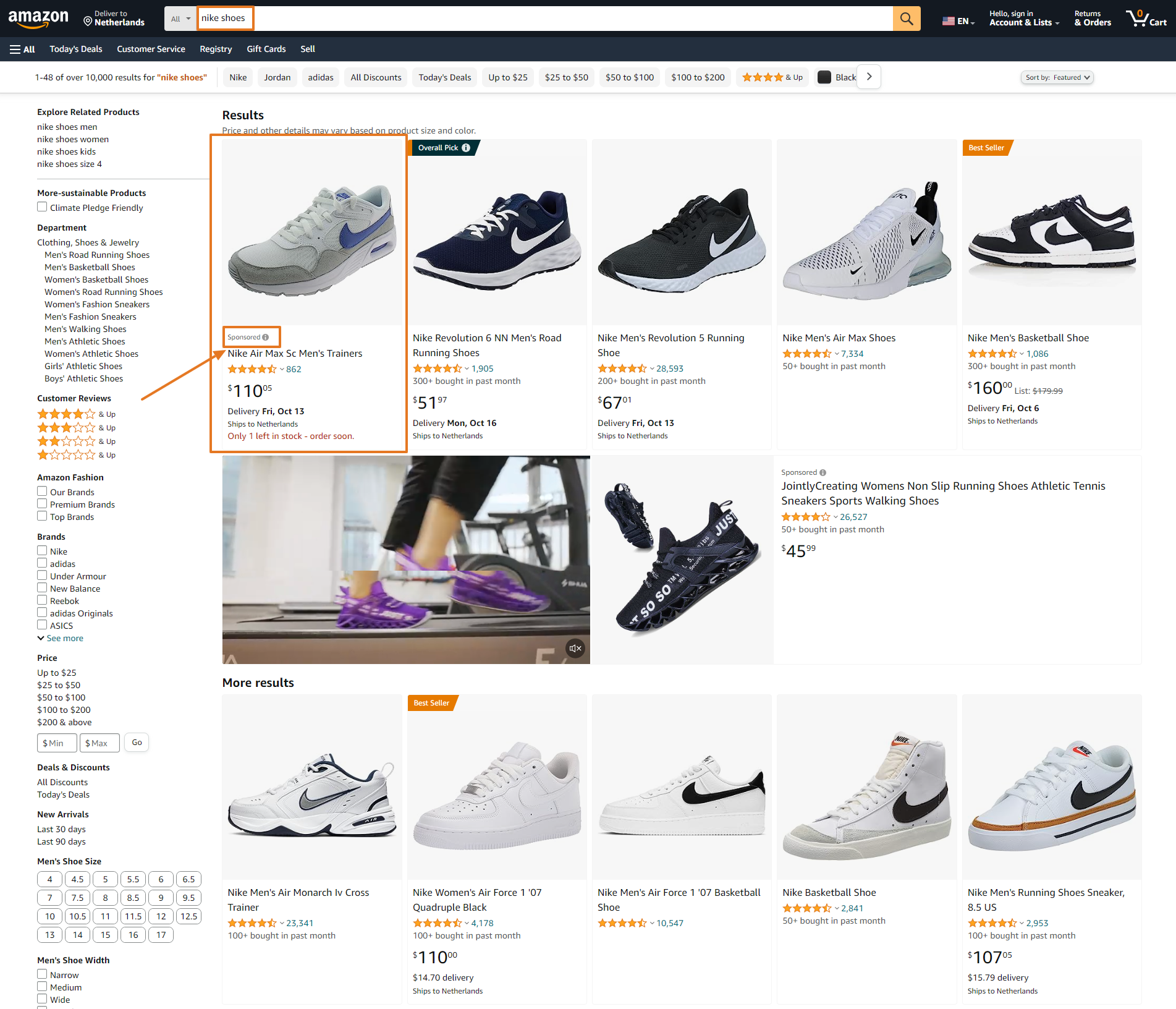The height and width of the screenshot is (1009, 1176).
Task: Open the All hamburger menu
Action: pos(22,49)
